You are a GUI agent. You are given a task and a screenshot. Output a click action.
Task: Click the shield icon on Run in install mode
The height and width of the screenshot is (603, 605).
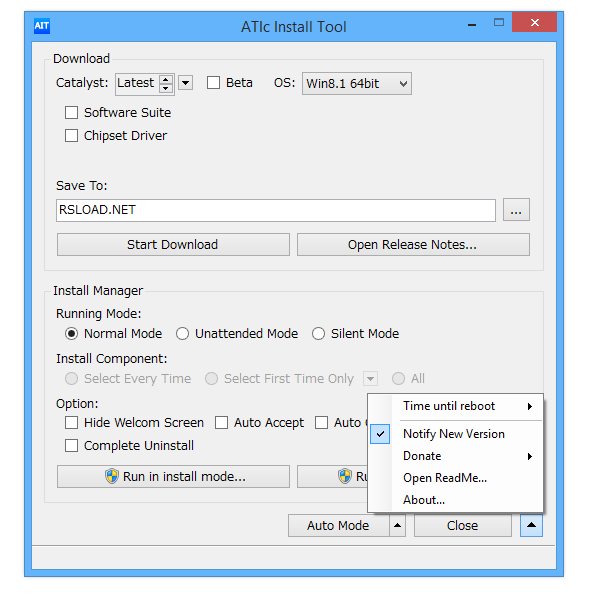coord(112,476)
